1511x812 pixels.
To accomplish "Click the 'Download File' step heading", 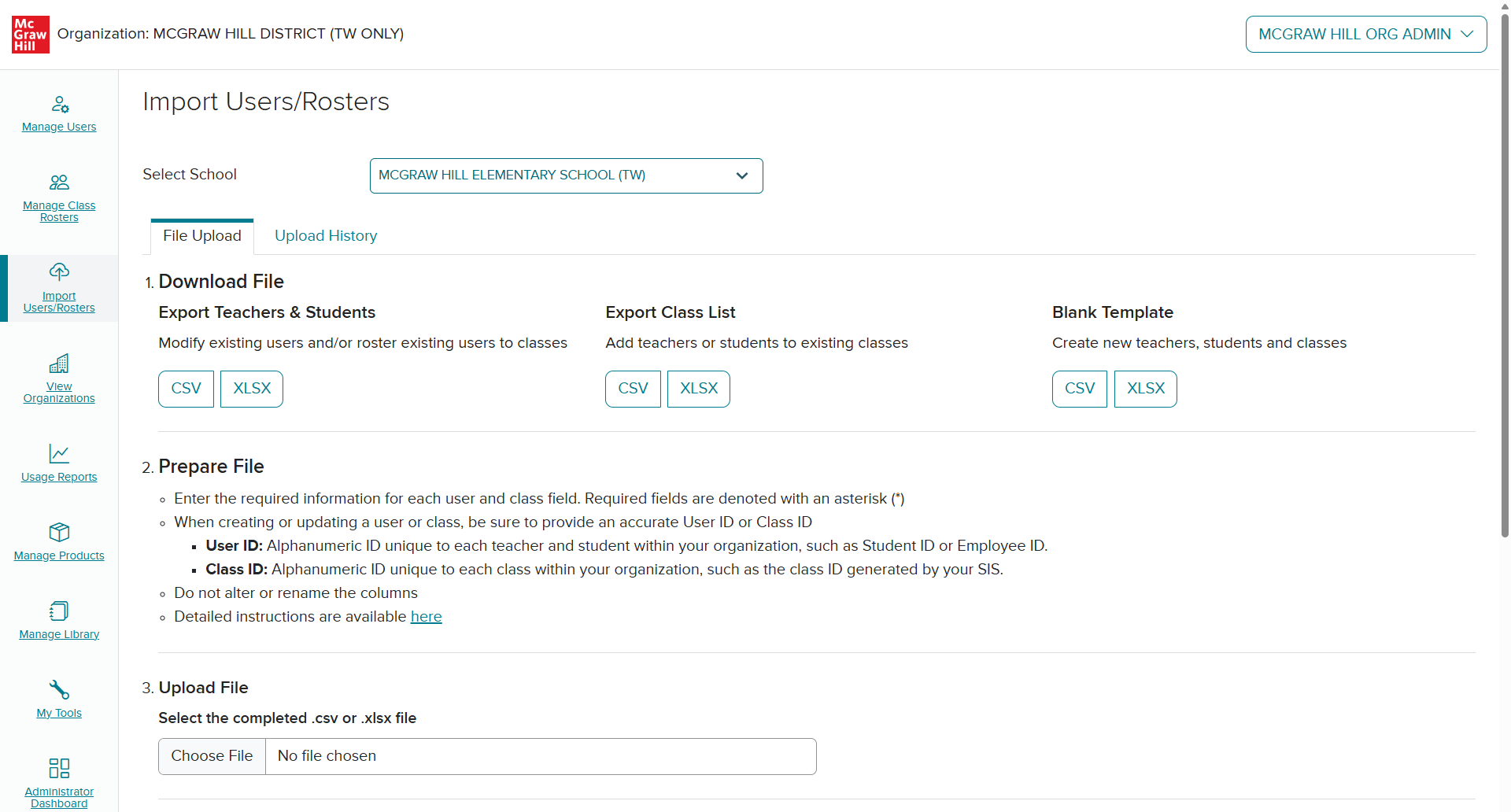I will click(x=221, y=282).
